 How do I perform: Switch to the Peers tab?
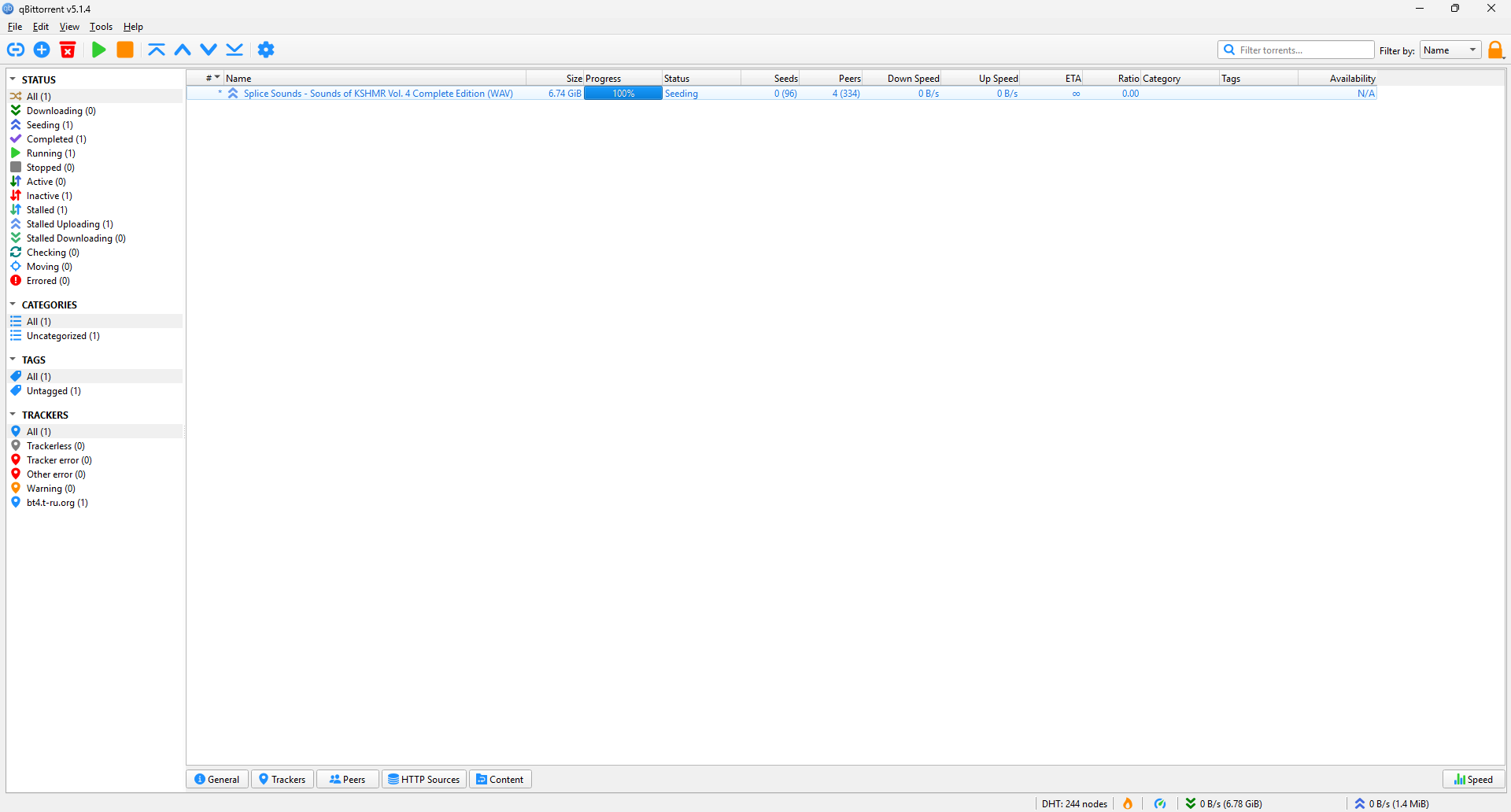(x=347, y=779)
